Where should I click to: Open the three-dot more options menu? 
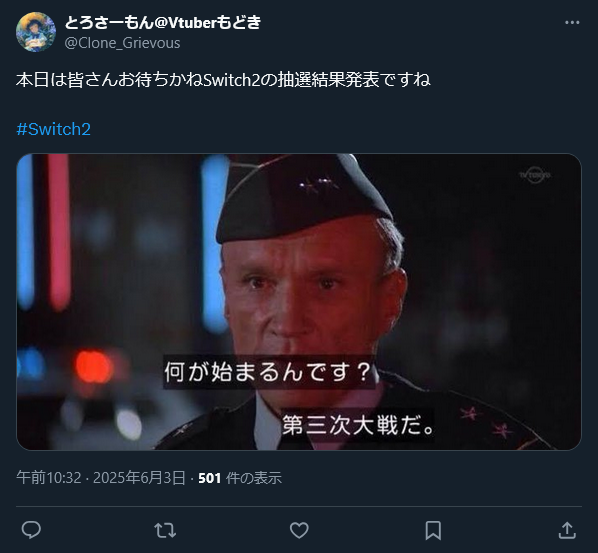point(572,23)
